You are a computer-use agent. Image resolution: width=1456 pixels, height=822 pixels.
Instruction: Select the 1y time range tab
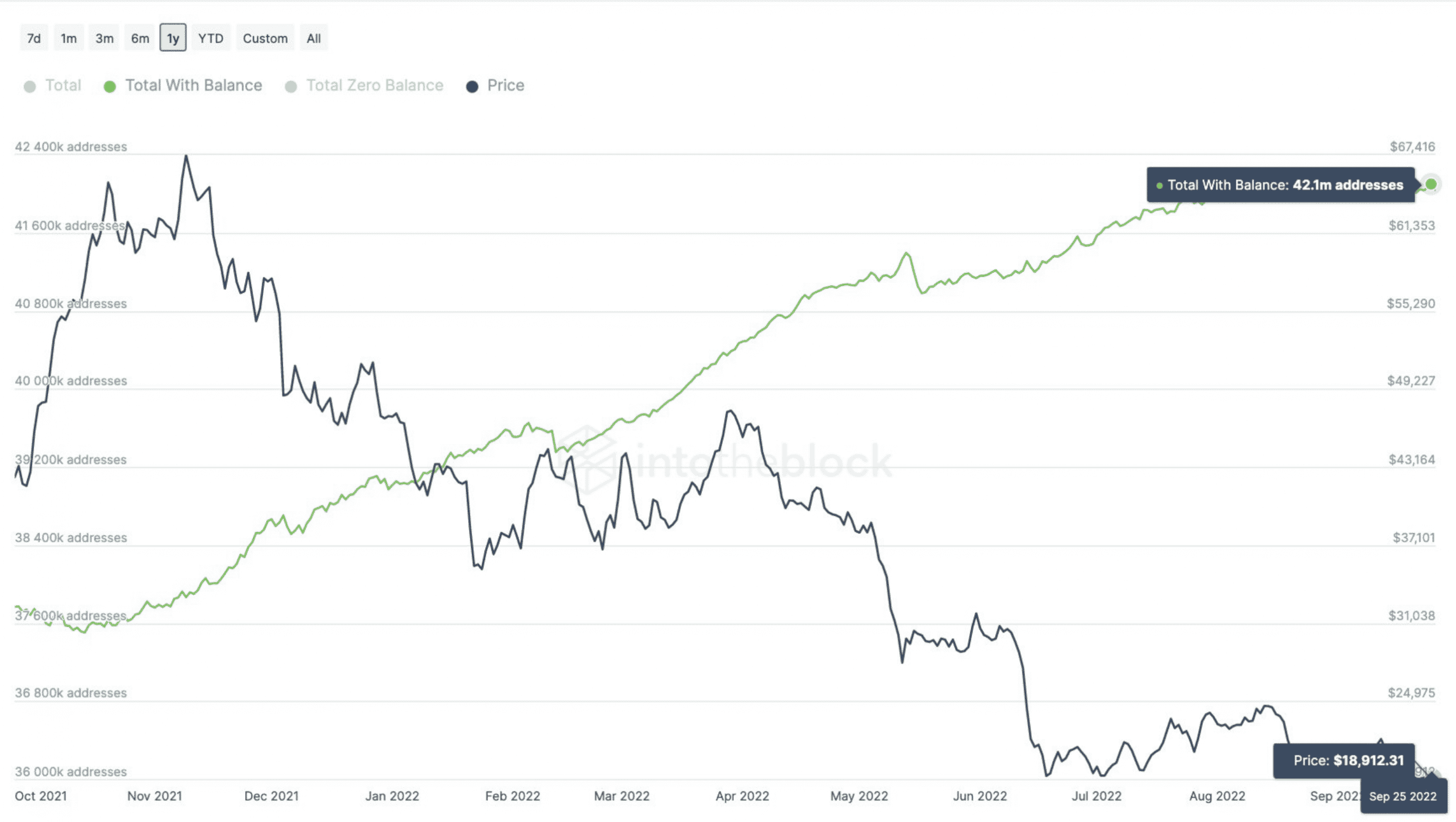tap(172, 38)
